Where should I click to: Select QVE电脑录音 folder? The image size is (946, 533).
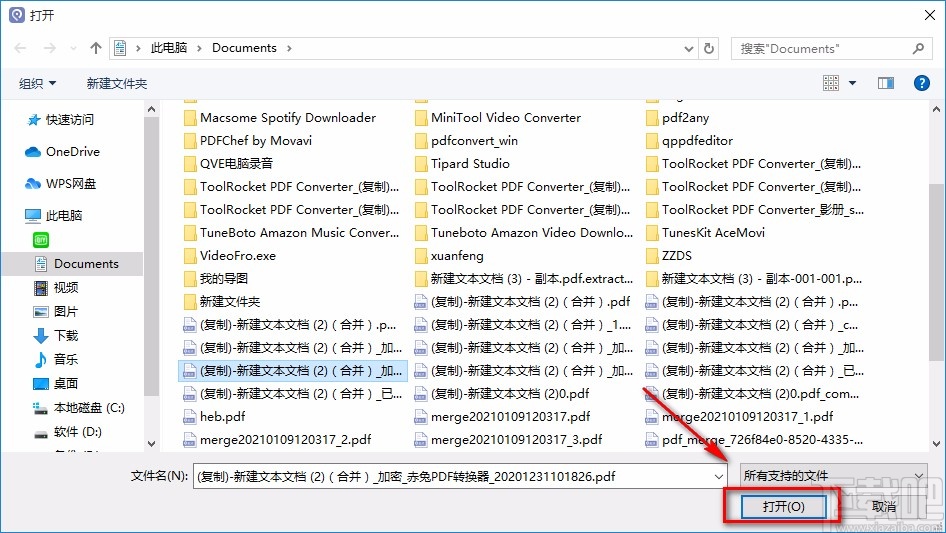pos(228,164)
